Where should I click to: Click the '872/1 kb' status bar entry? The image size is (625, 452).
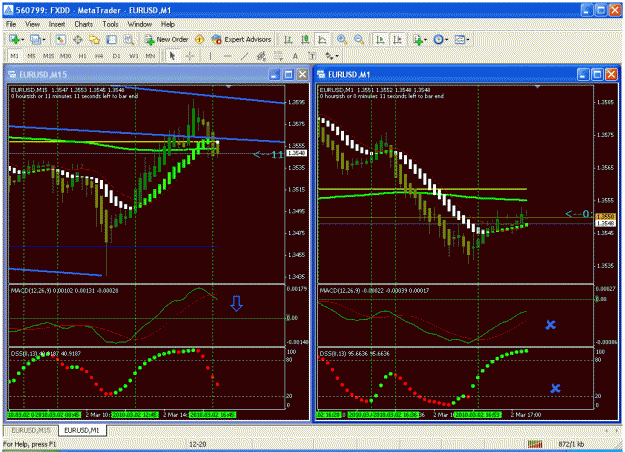click(x=571, y=444)
